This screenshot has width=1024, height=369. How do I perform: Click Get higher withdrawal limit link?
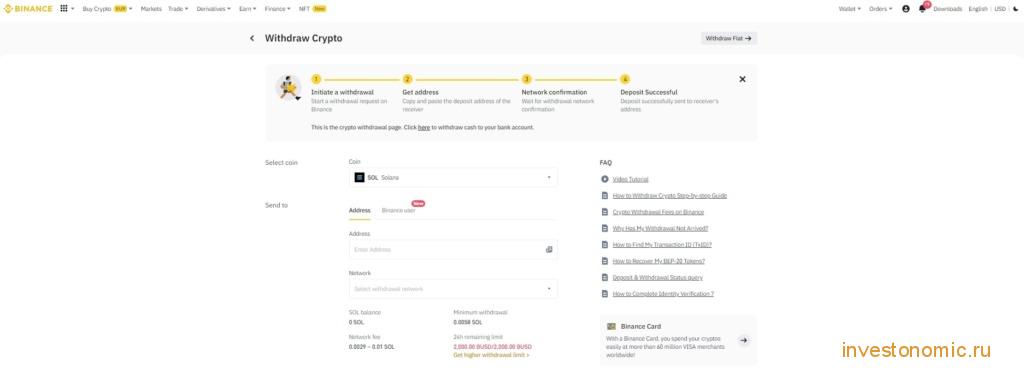pos(491,355)
